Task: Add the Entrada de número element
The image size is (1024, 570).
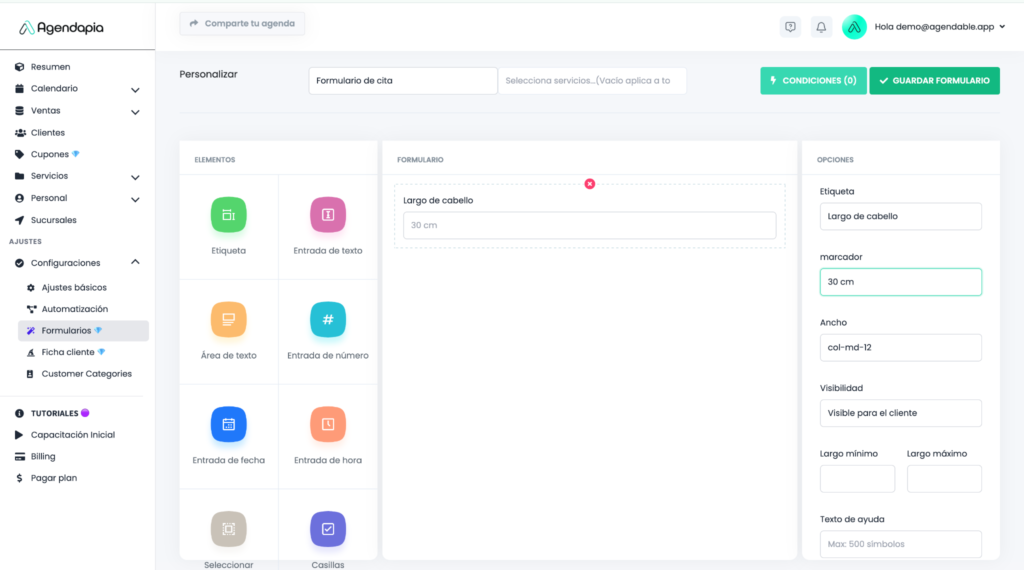Action: [328, 320]
